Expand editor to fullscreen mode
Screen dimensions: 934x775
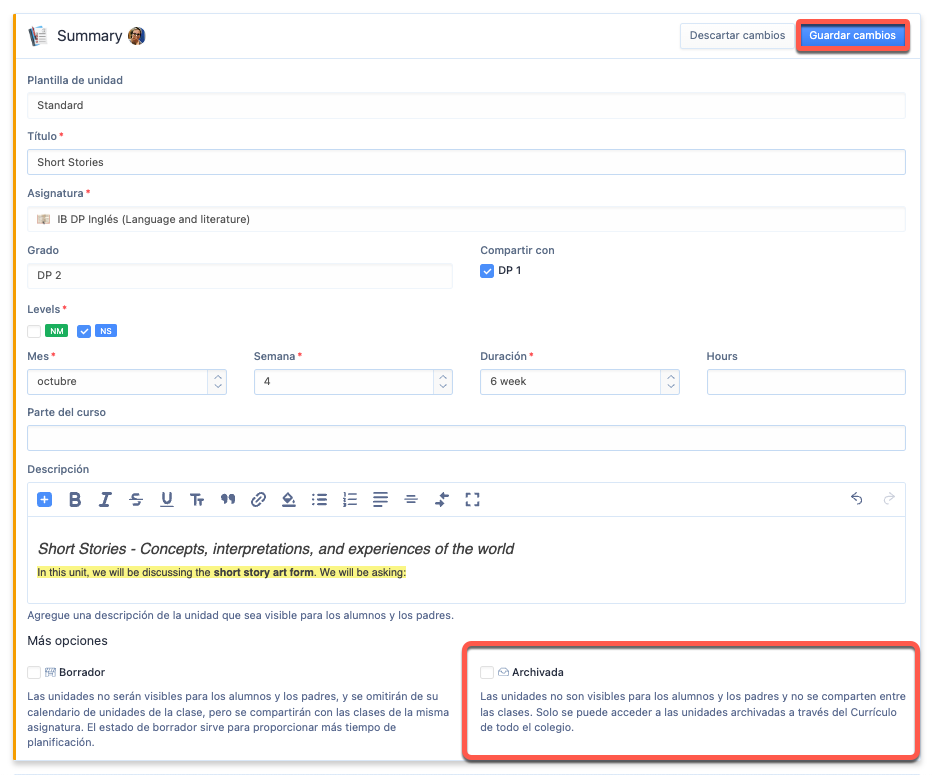point(473,500)
